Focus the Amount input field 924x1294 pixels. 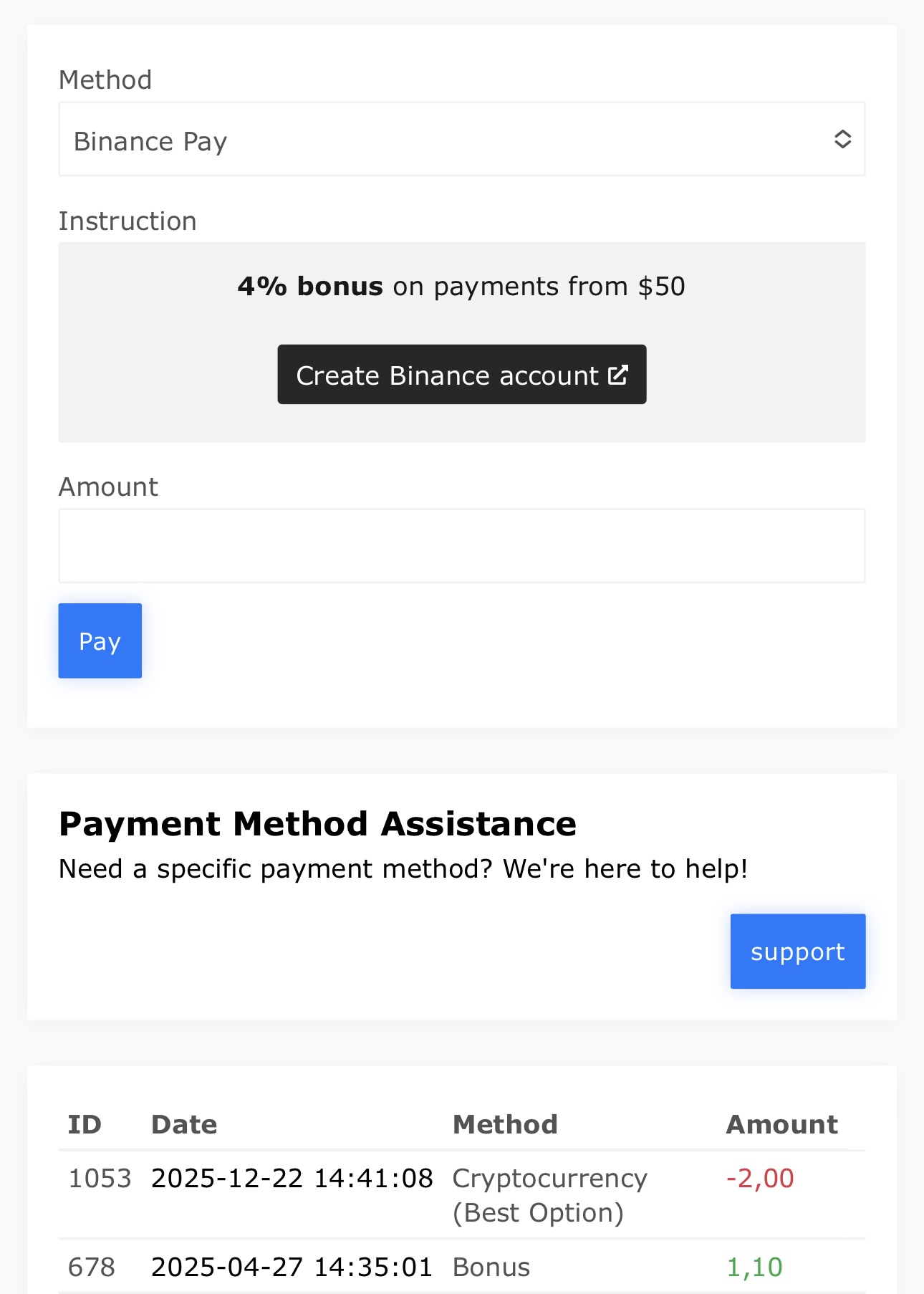(x=461, y=546)
